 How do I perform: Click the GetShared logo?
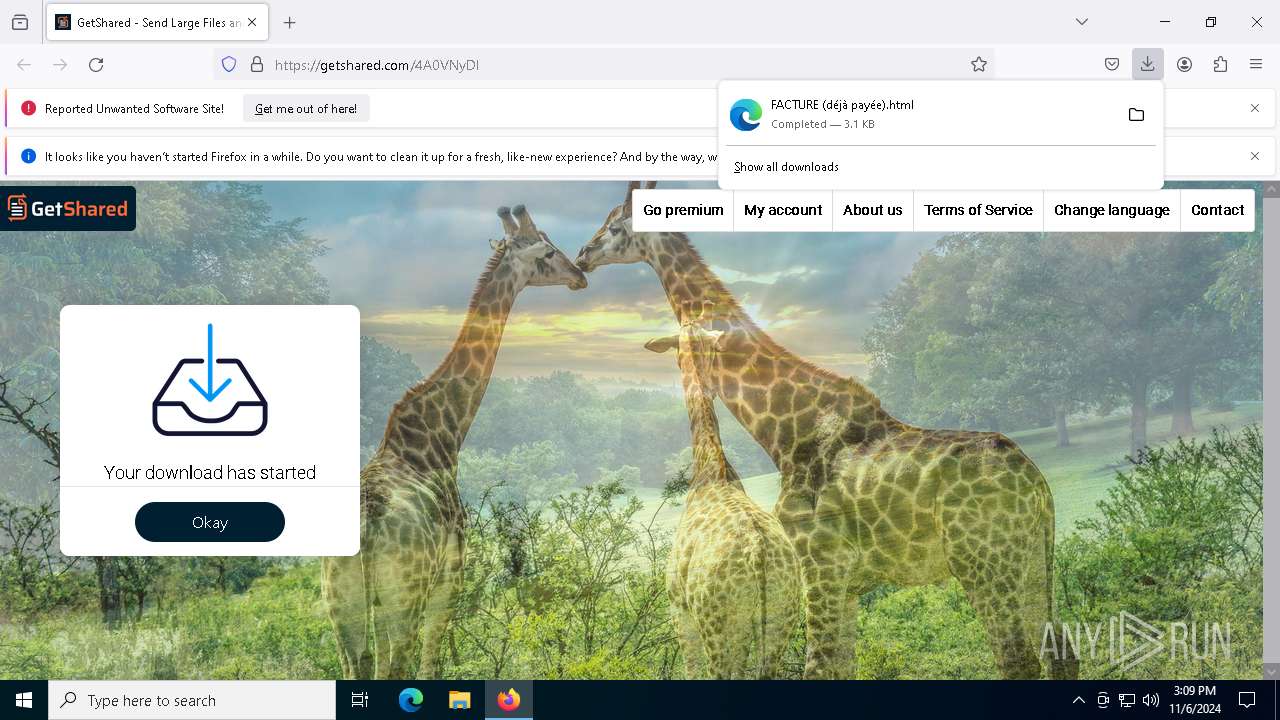(x=68, y=208)
